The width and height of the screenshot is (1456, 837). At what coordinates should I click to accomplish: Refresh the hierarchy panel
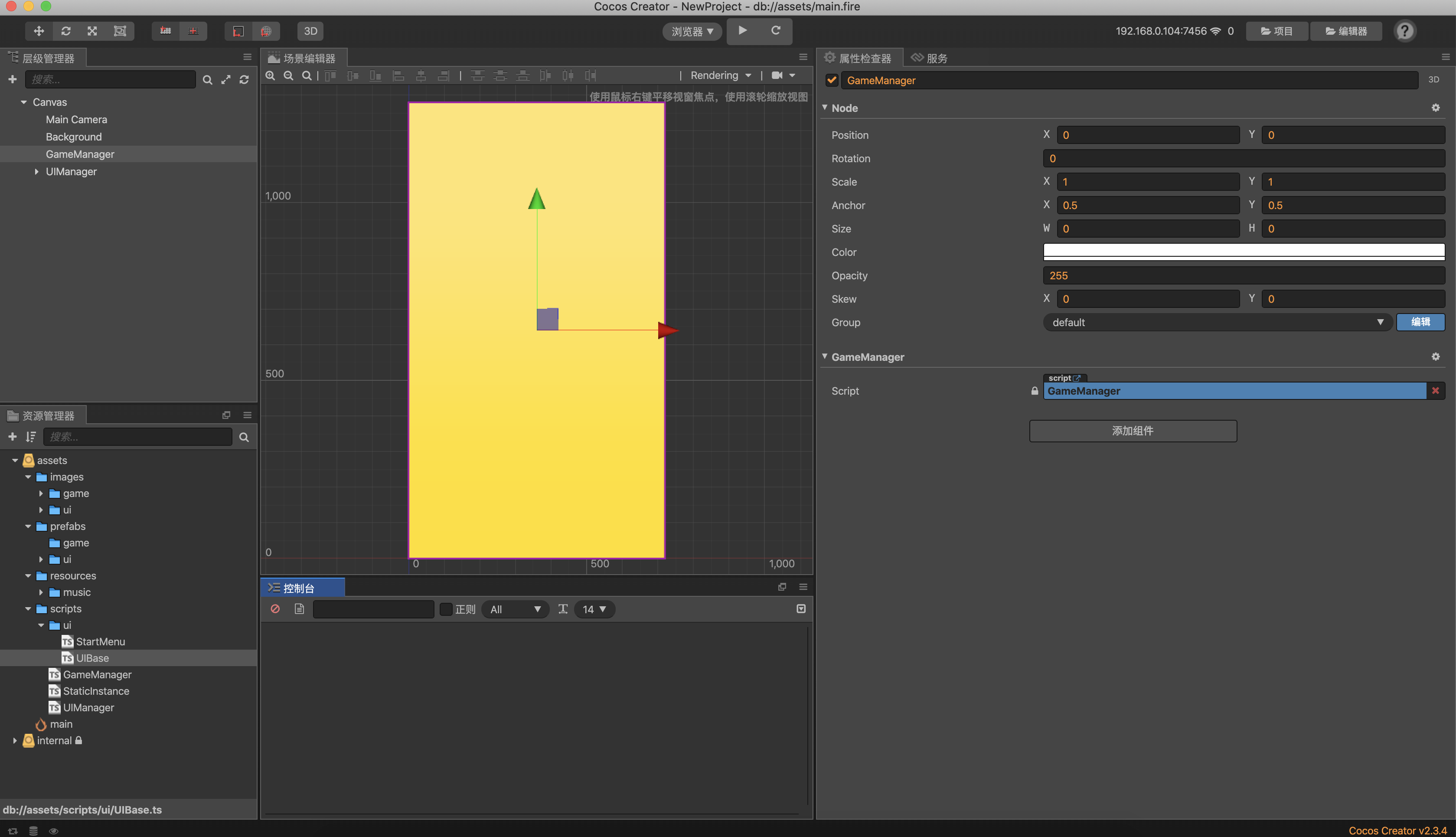[x=244, y=80]
